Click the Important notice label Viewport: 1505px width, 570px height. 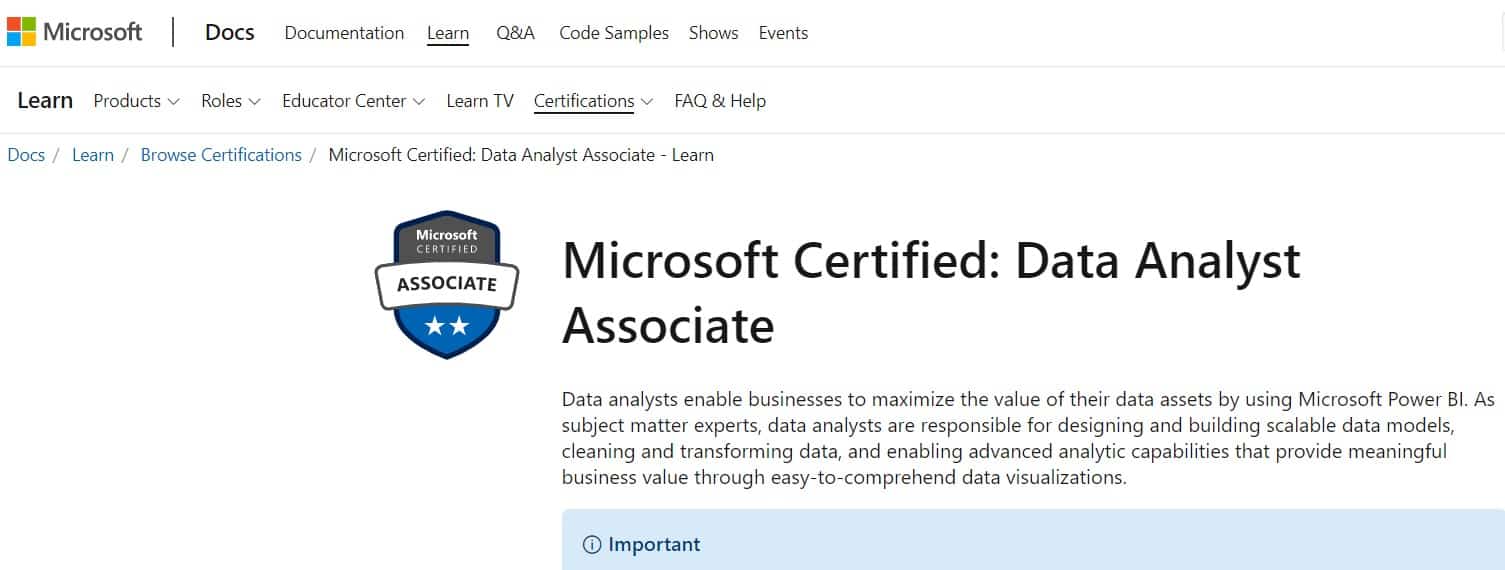tap(654, 545)
